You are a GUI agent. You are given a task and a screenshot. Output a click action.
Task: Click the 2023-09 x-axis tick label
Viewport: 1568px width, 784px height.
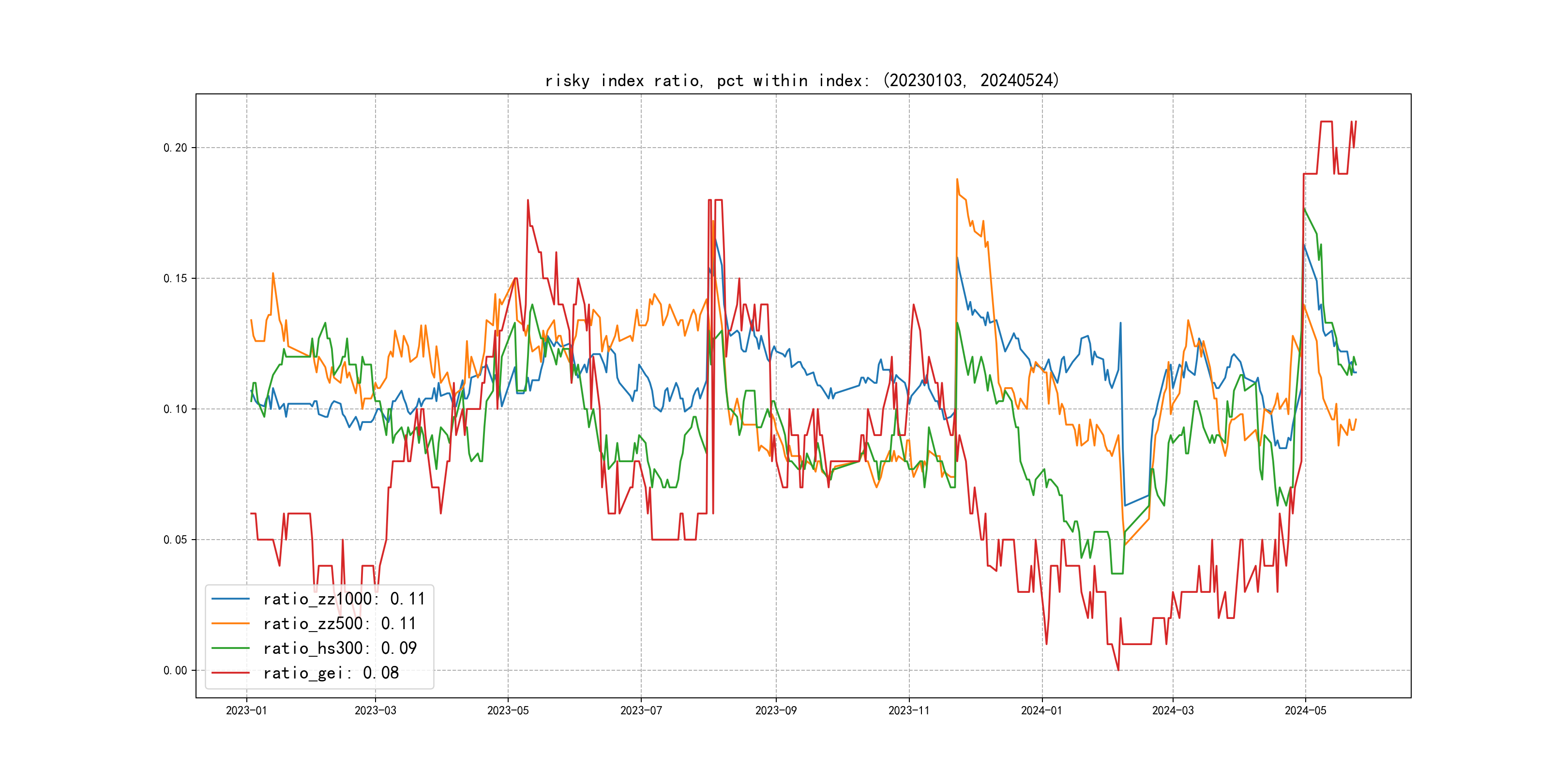(775, 710)
